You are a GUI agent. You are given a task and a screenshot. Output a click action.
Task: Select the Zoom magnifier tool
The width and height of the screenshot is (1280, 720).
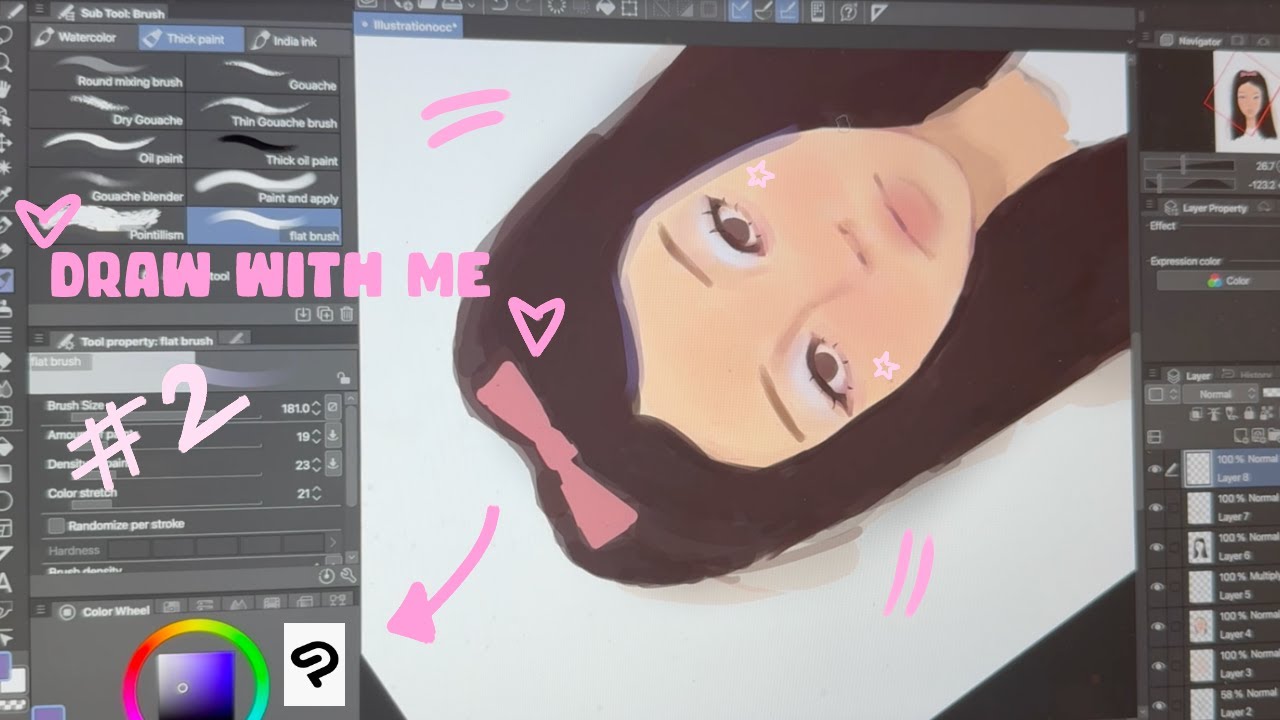point(5,62)
